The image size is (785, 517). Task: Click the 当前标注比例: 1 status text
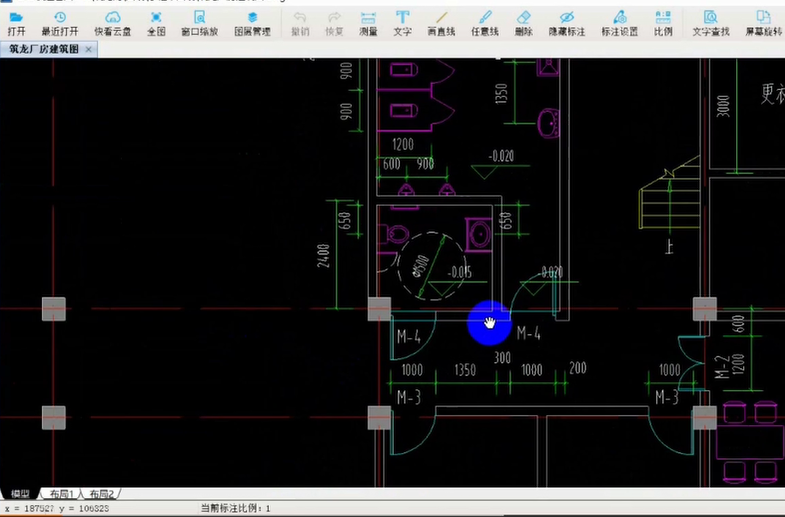point(235,508)
